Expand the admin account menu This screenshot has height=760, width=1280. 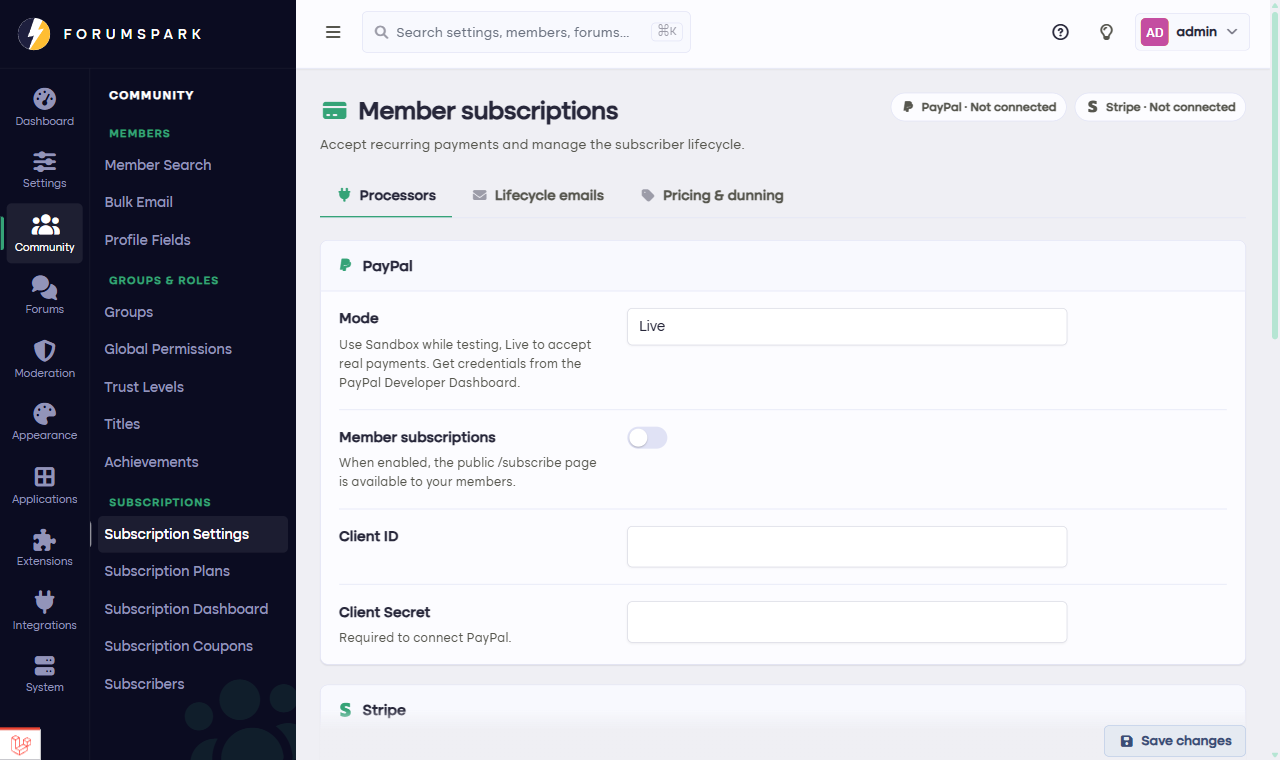click(1193, 32)
